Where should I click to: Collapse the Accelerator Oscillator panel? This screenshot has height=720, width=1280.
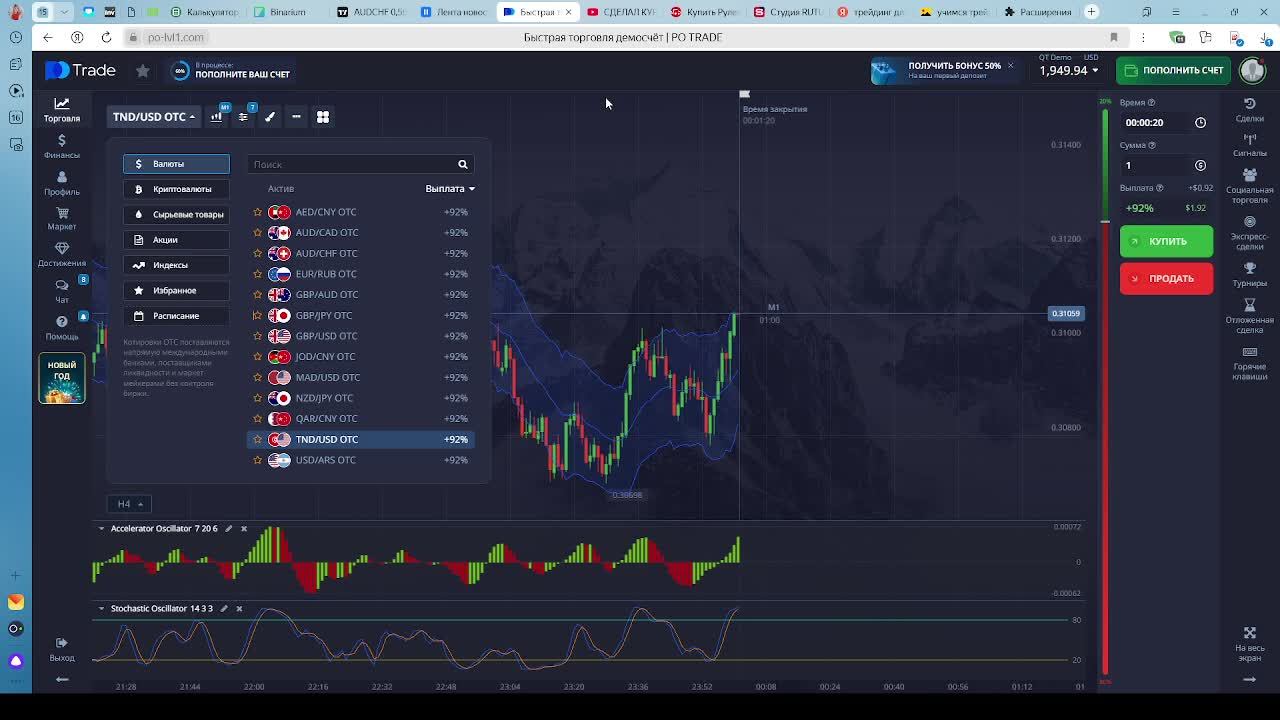[101, 529]
